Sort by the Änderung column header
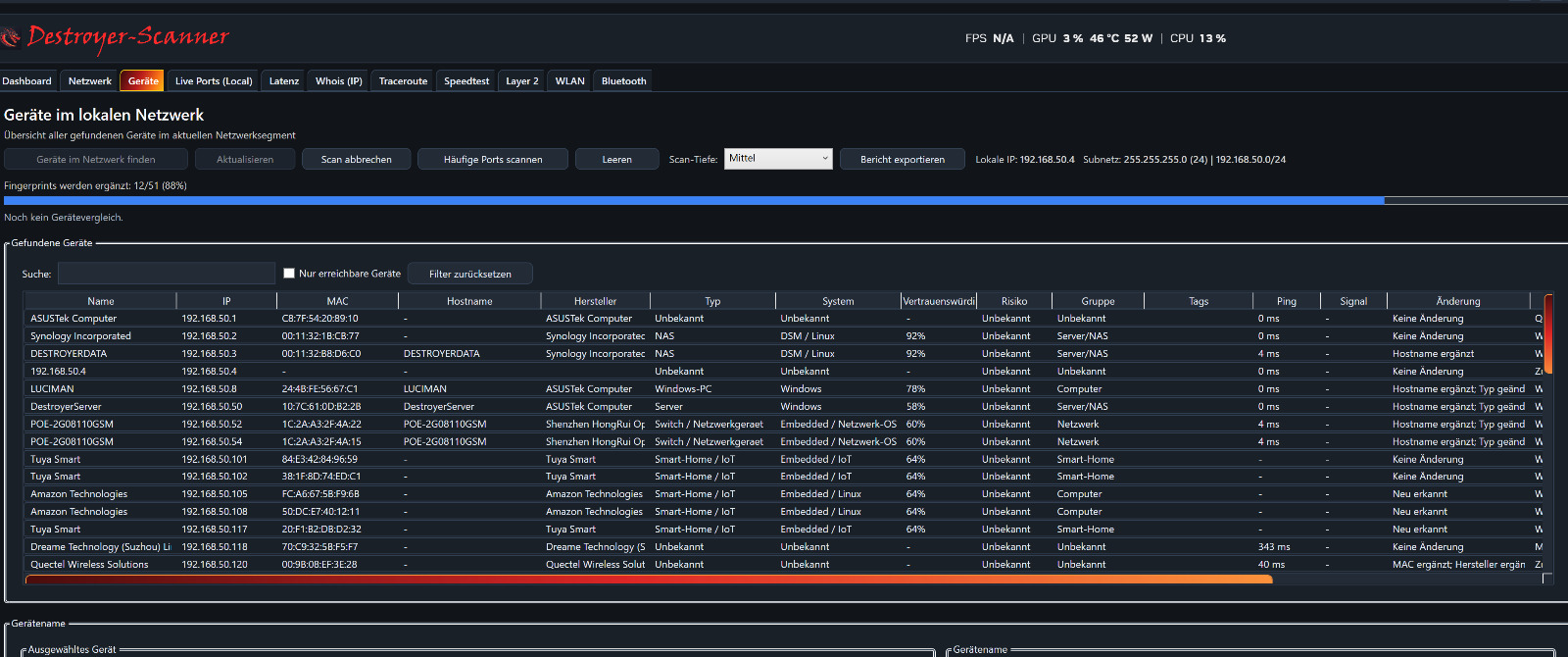The image size is (1568, 657). click(x=1458, y=301)
